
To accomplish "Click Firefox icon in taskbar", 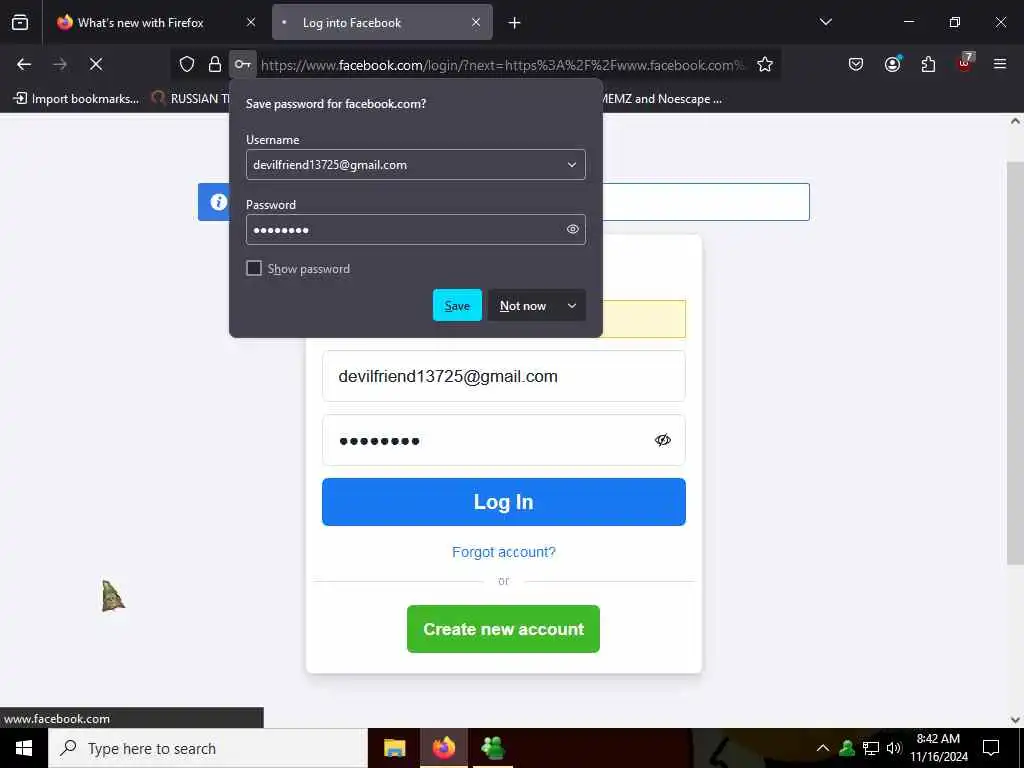I will coord(443,748).
